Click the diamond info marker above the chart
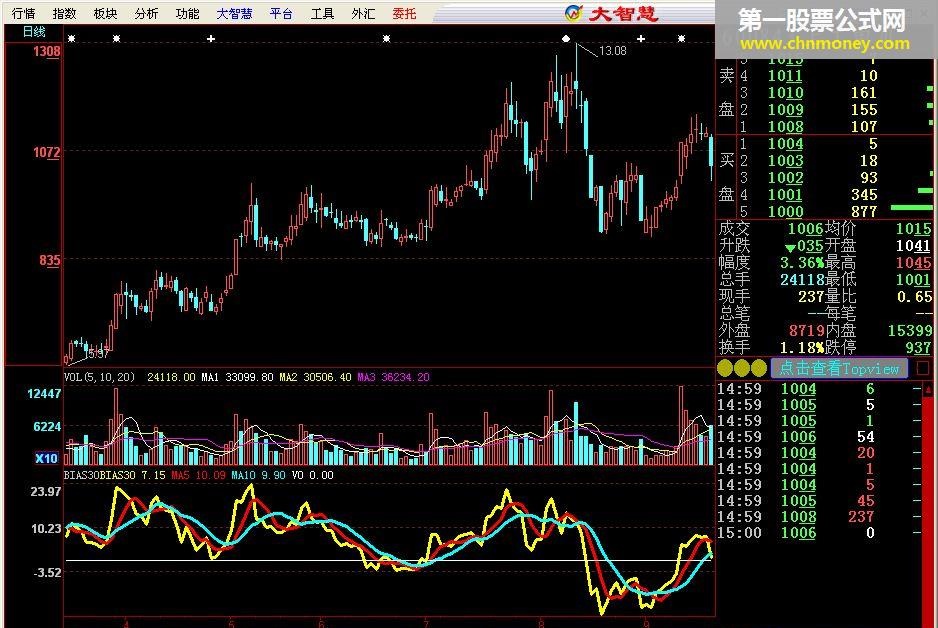938x628 pixels. click(x=566, y=39)
